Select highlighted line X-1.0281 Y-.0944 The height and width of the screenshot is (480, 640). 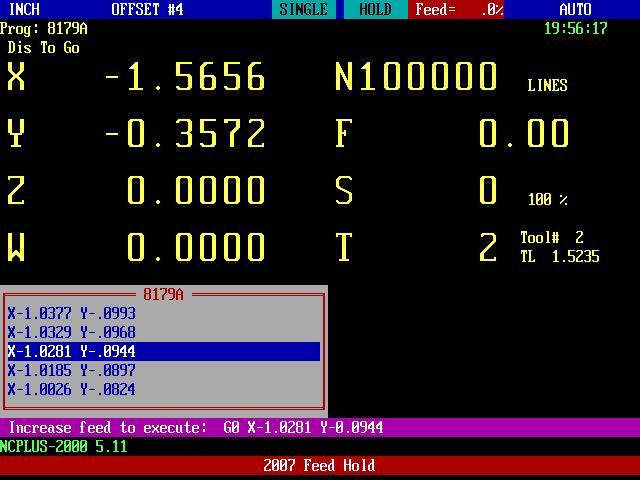click(164, 351)
